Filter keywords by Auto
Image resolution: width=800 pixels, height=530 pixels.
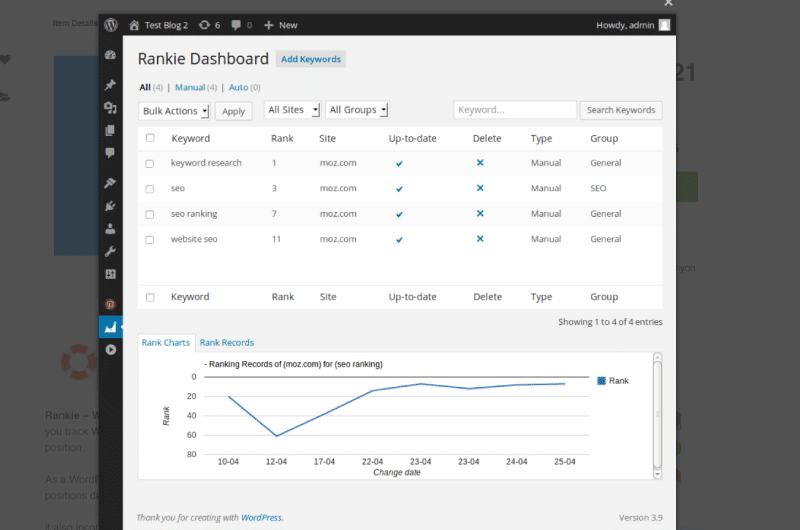pos(238,87)
